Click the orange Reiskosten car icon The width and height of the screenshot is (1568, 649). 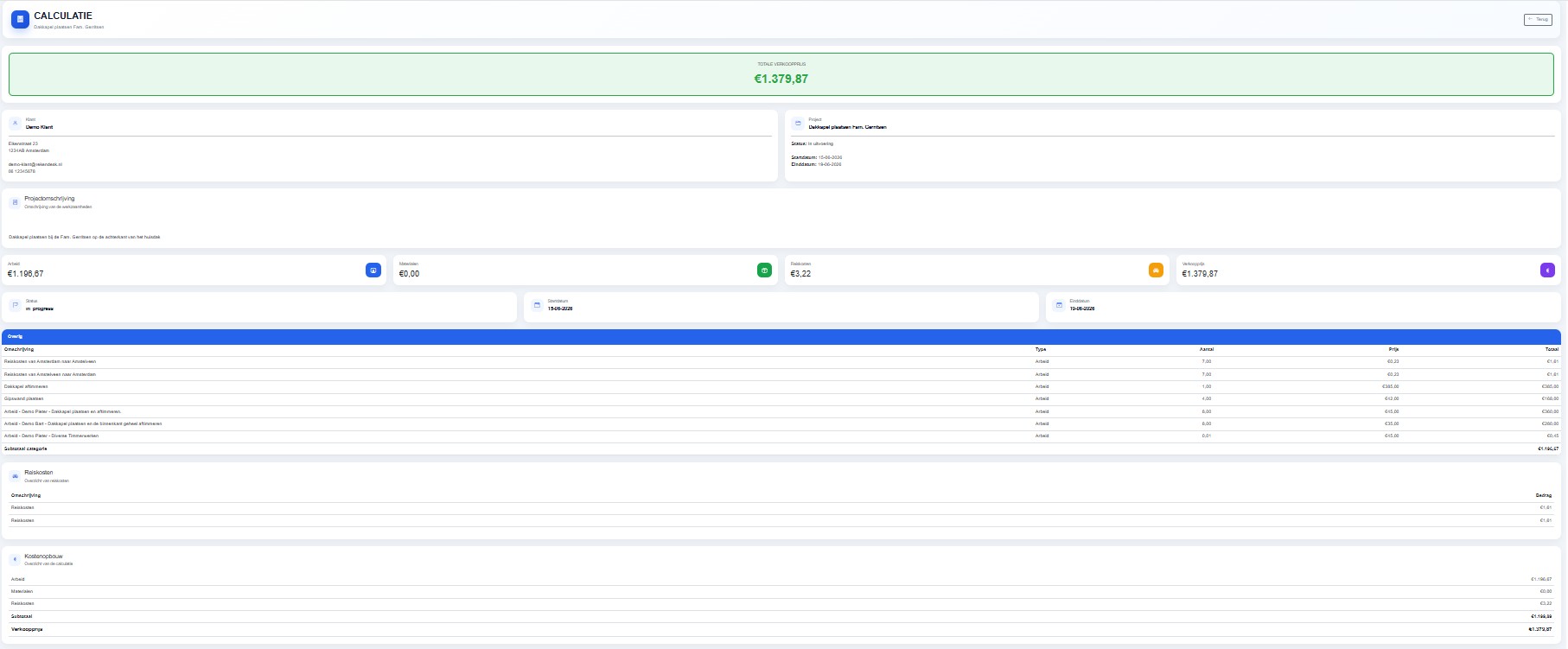pos(1157,270)
